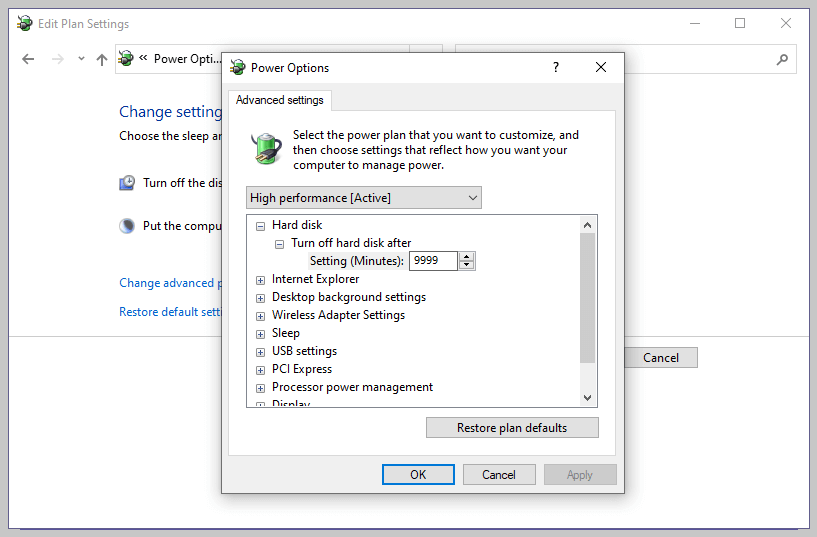
Task: Click the Power Options address bar icon
Action: coord(126,58)
